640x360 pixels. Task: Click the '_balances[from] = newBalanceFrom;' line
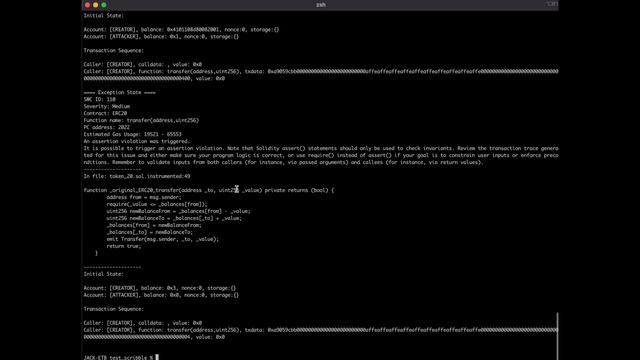pos(154,225)
